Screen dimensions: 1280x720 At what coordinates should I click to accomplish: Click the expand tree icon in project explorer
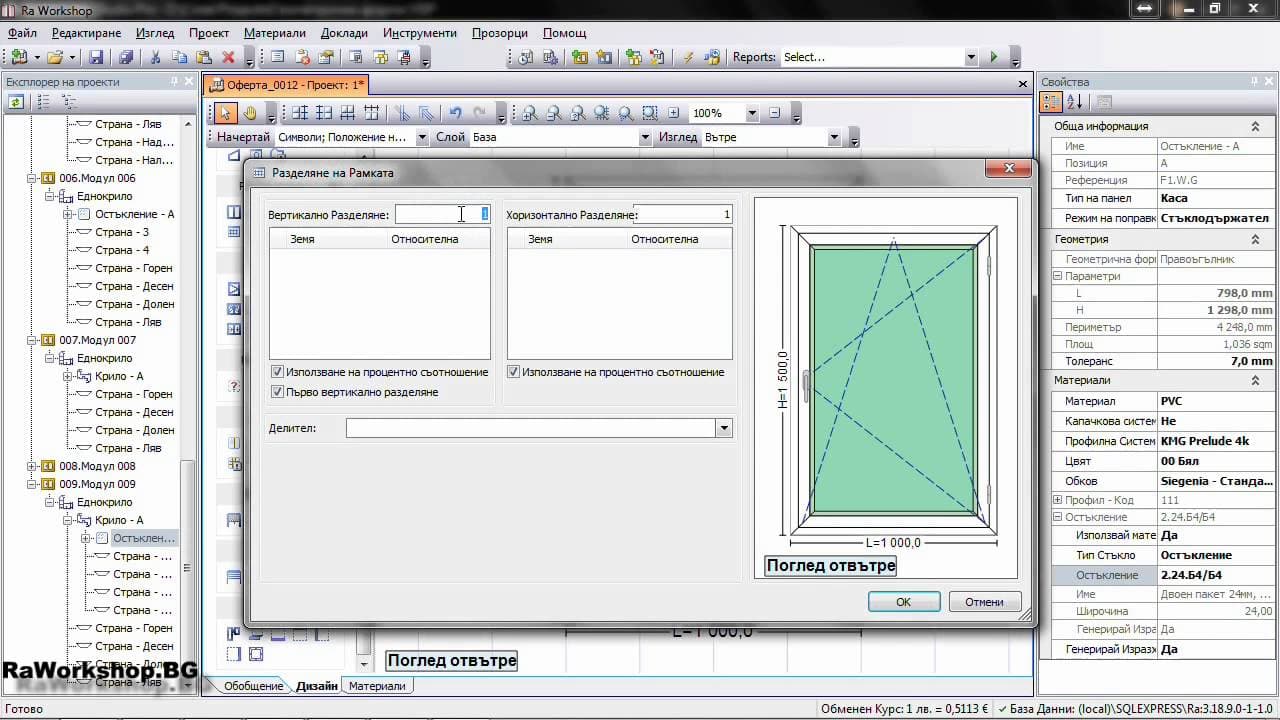[x=43, y=101]
